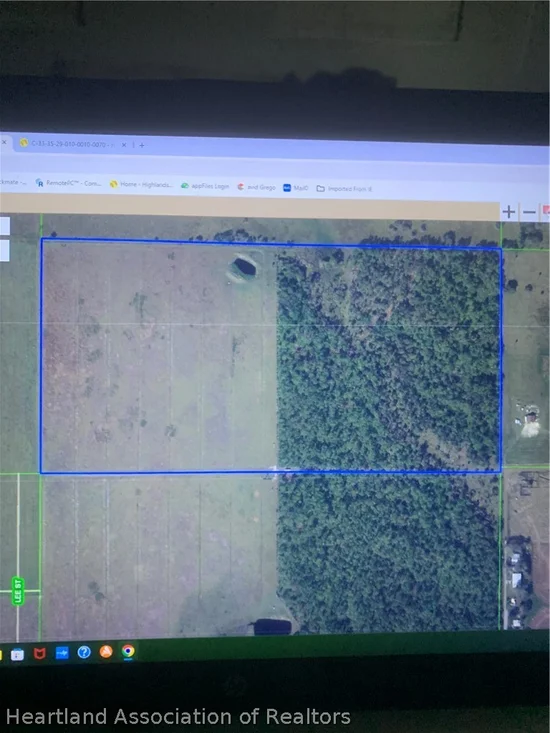This screenshot has height=733, width=550.
Task: Click the lower white map tool button
Action: coord(5,251)
